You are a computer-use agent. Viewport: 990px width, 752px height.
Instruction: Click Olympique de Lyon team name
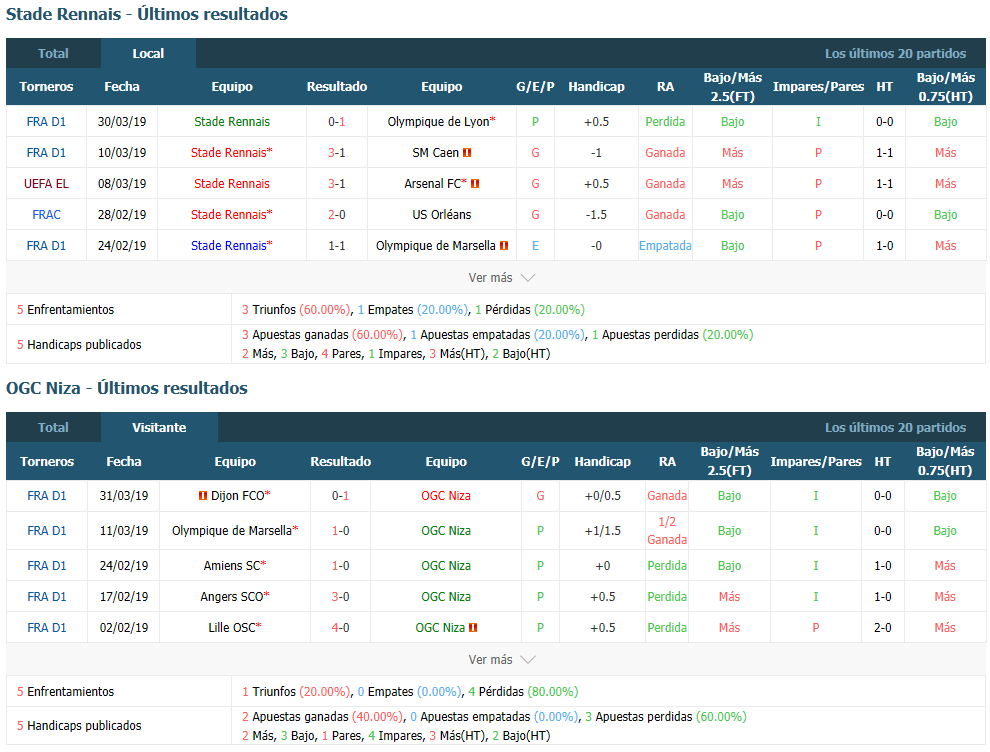pyautogui.click(x=438, y=122)
